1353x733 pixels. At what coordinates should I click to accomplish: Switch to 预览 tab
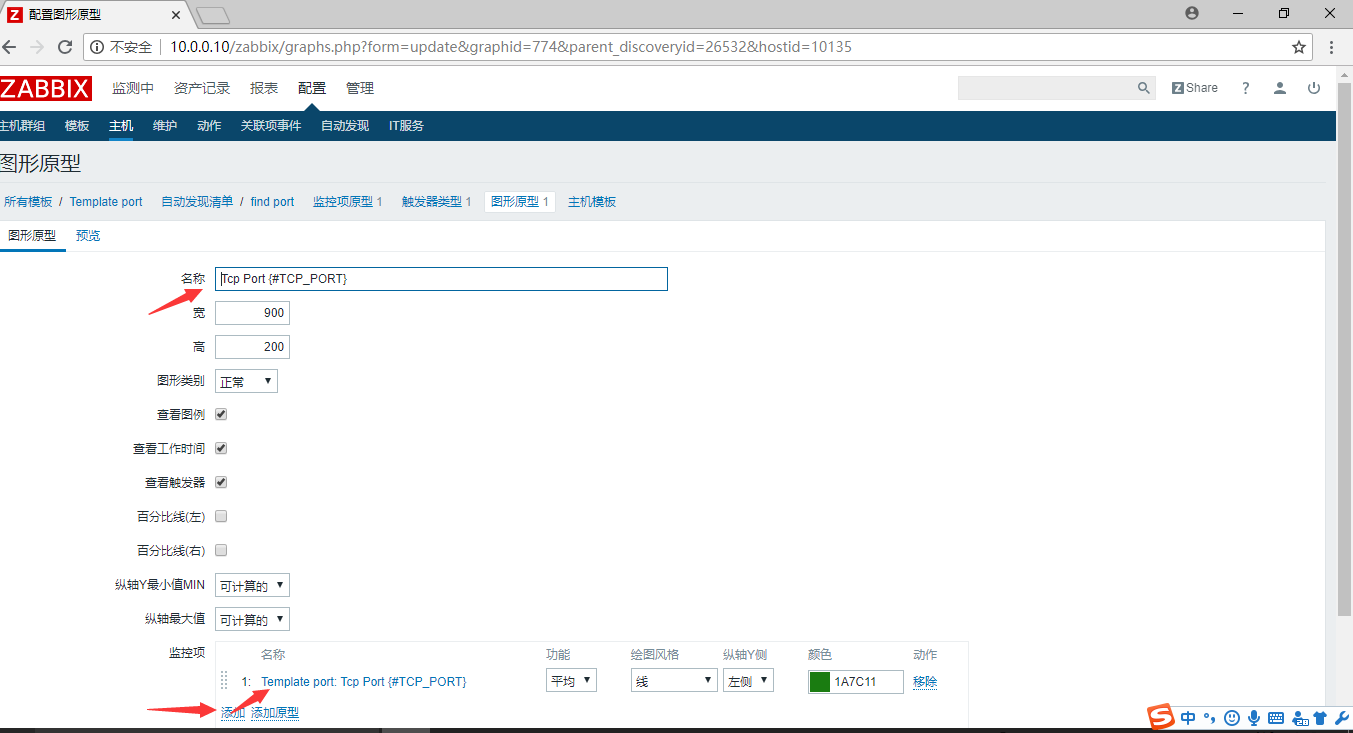tap(88, 236)
